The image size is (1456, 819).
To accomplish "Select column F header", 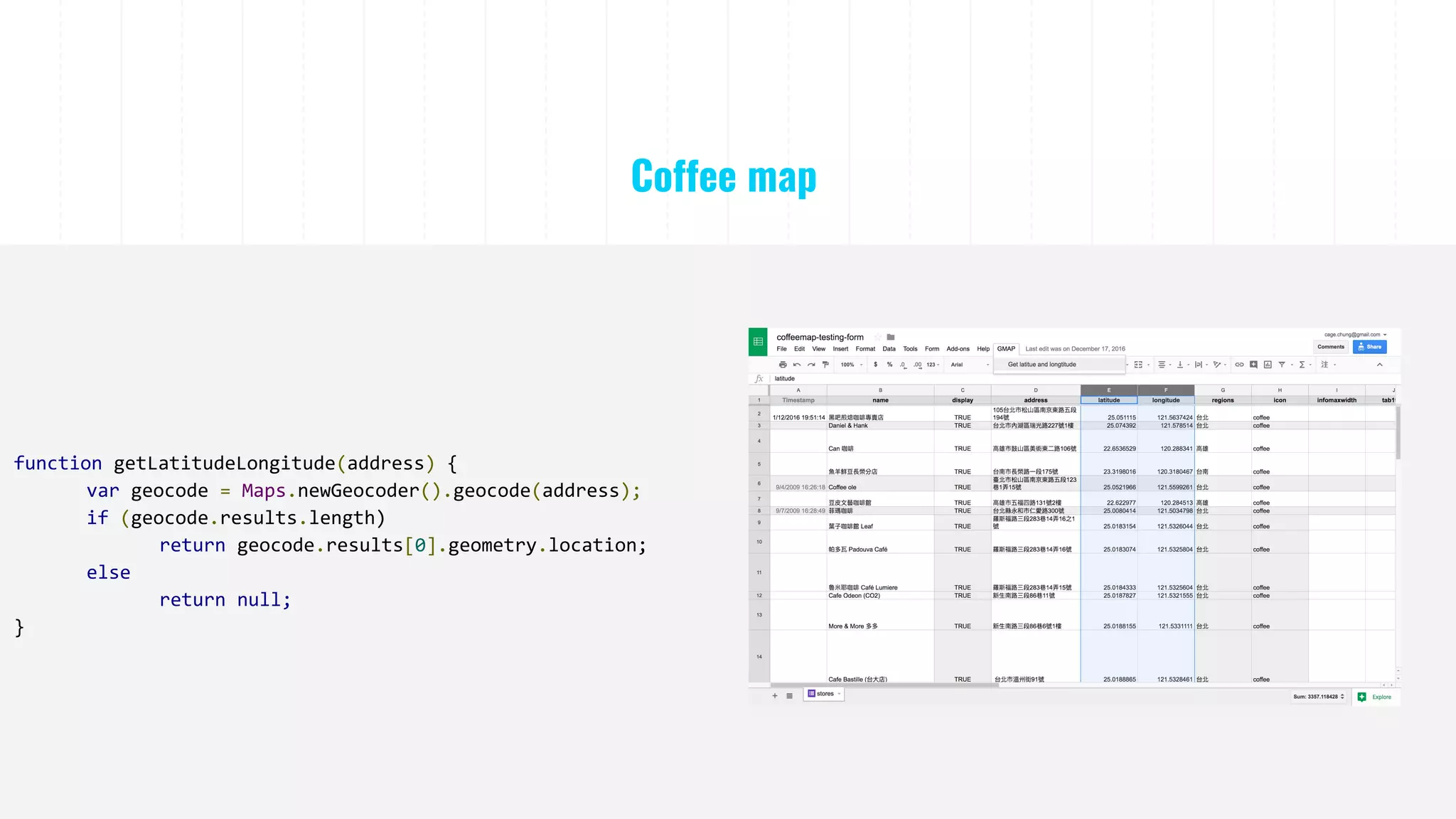I will click(x=1166, y=390).
